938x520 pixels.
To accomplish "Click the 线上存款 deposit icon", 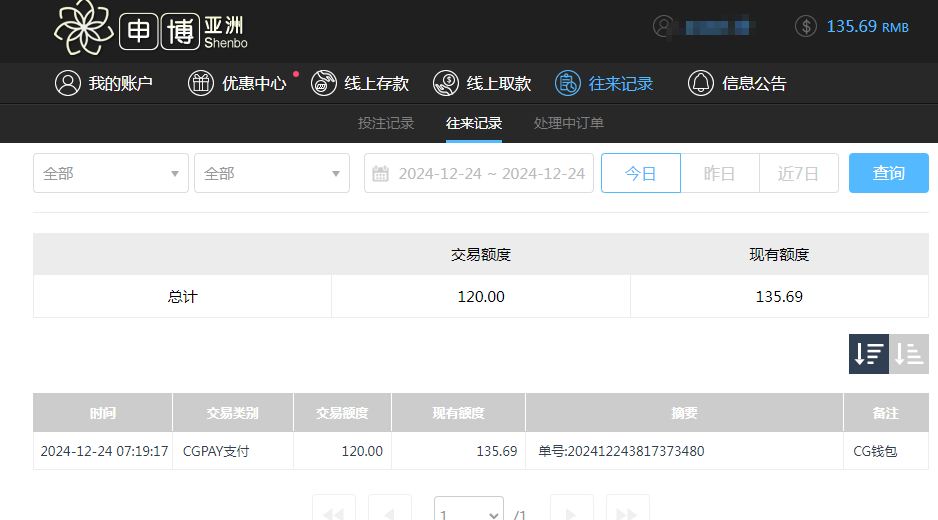I will click(x=324, y=83).
